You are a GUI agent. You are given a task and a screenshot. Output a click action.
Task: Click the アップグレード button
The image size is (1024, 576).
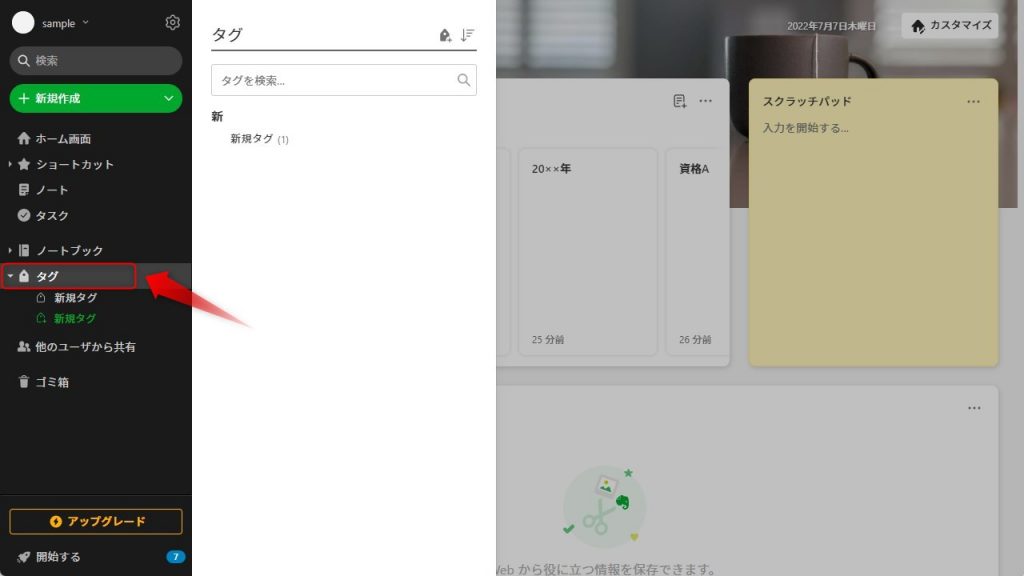pyautogui.click(x=95, y=521)
